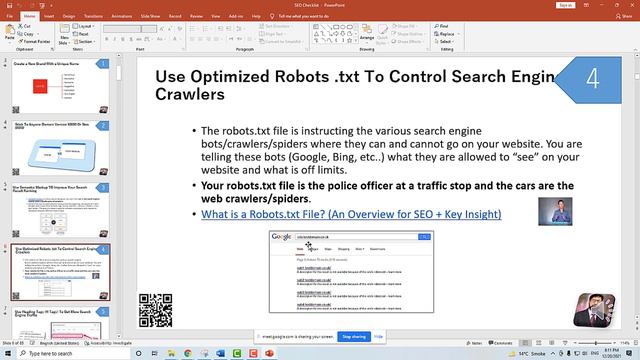Expand the Select dropdown in Editing
The height and width of the screenshot is (360, 640).
pyautogui.click(x=444, y=42)
